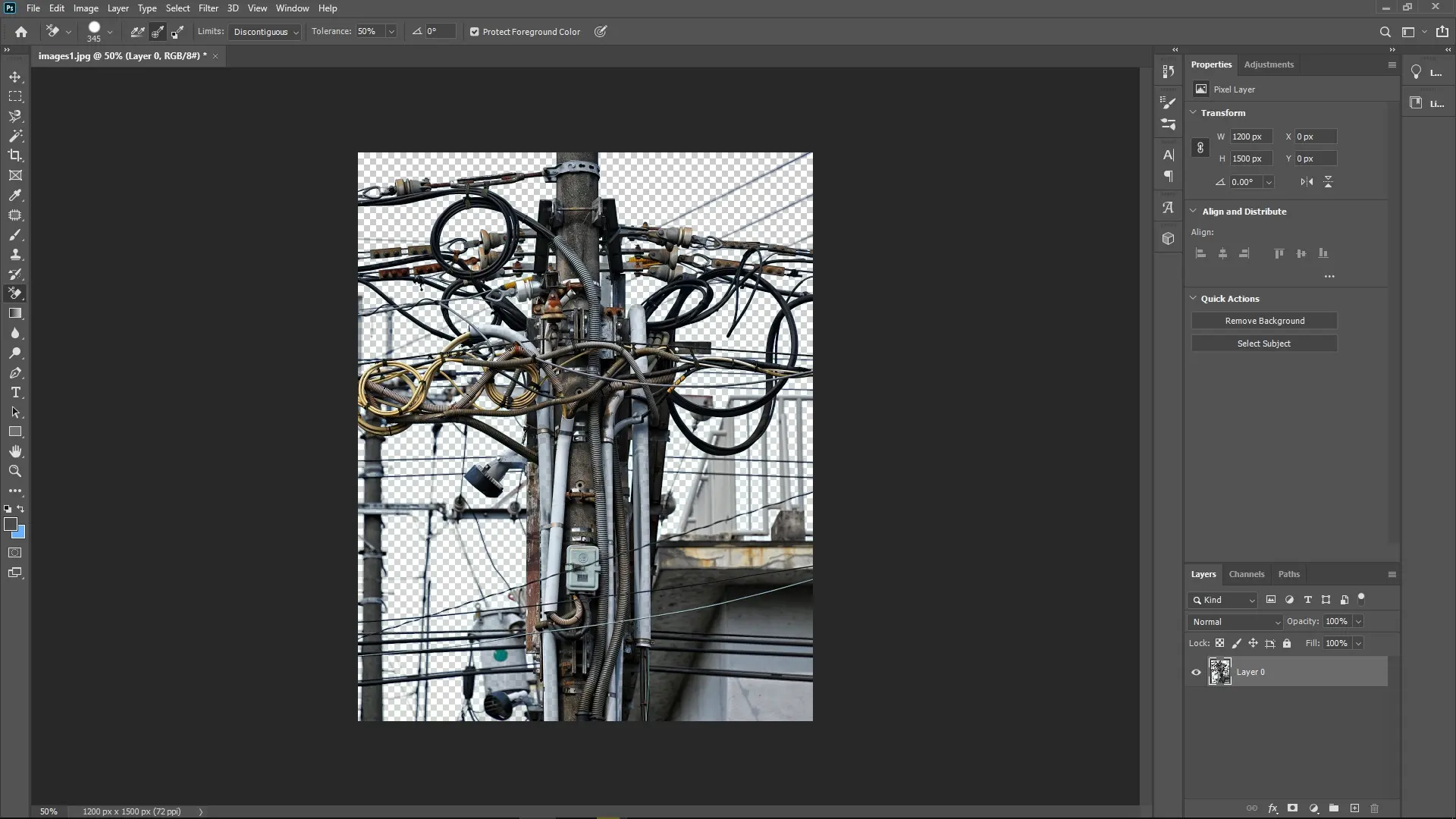Hide Layer 0 visibility

[1195, 672]
